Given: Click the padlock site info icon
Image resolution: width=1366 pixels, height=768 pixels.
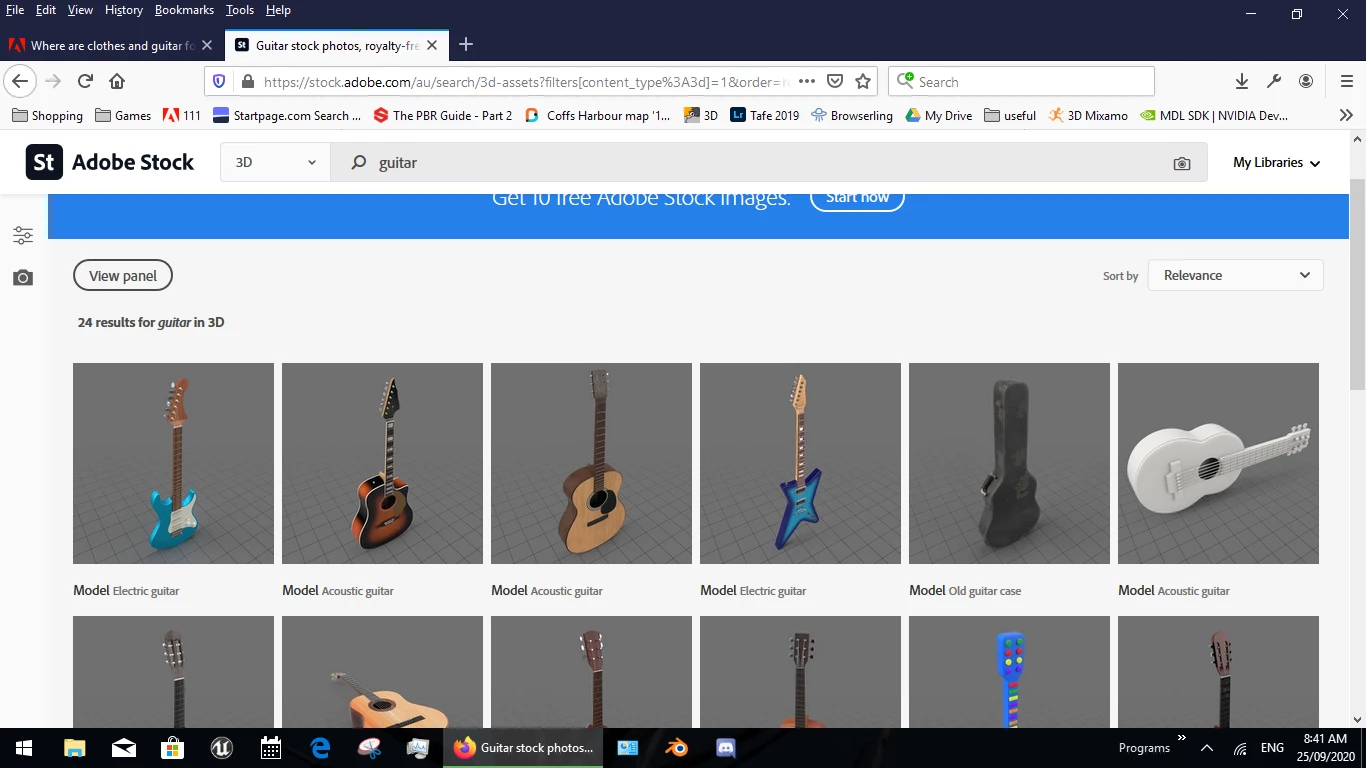Looking at the screenshot, I should [246, 82].
